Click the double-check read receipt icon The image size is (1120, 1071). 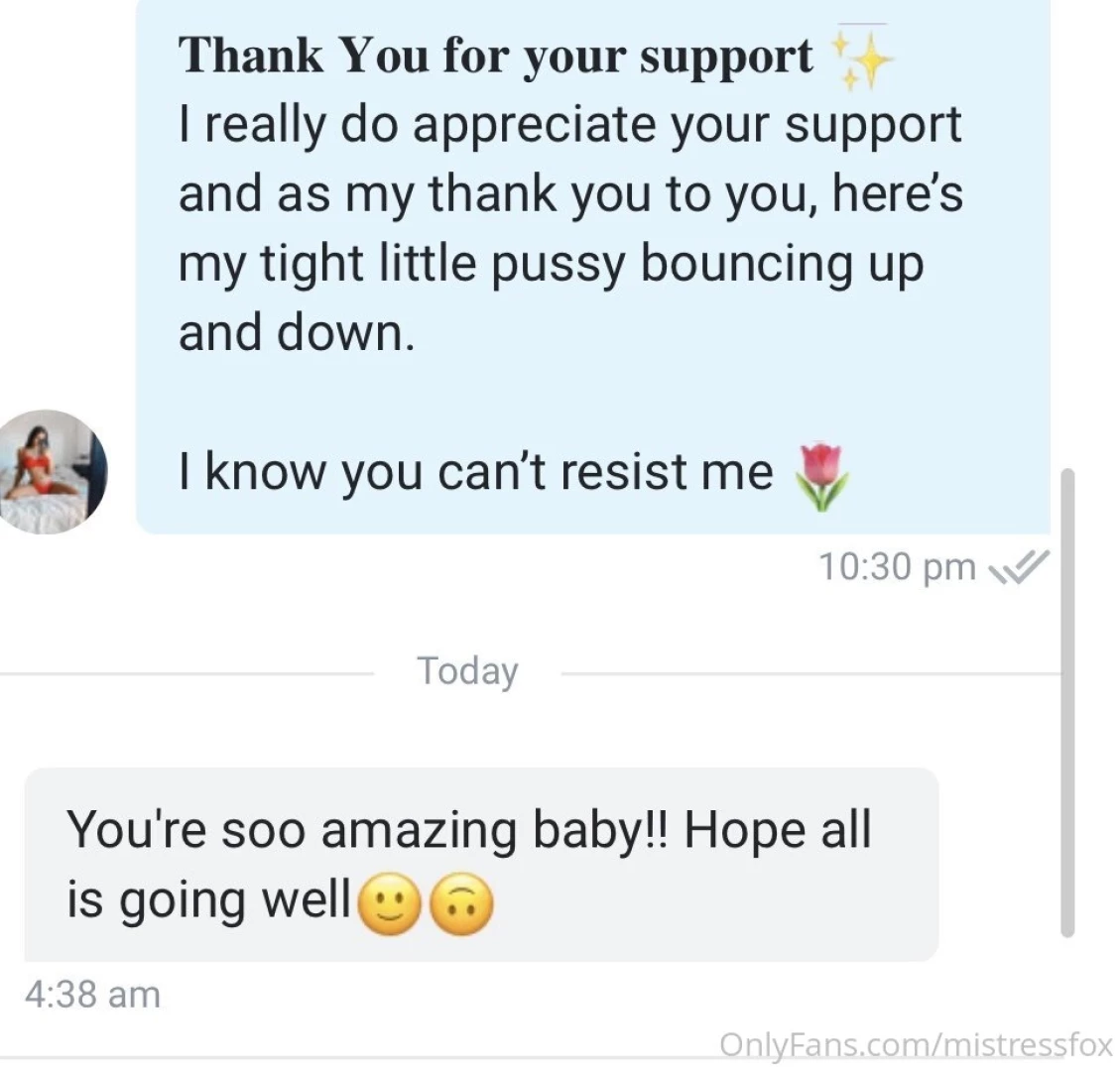point(1019,567)
